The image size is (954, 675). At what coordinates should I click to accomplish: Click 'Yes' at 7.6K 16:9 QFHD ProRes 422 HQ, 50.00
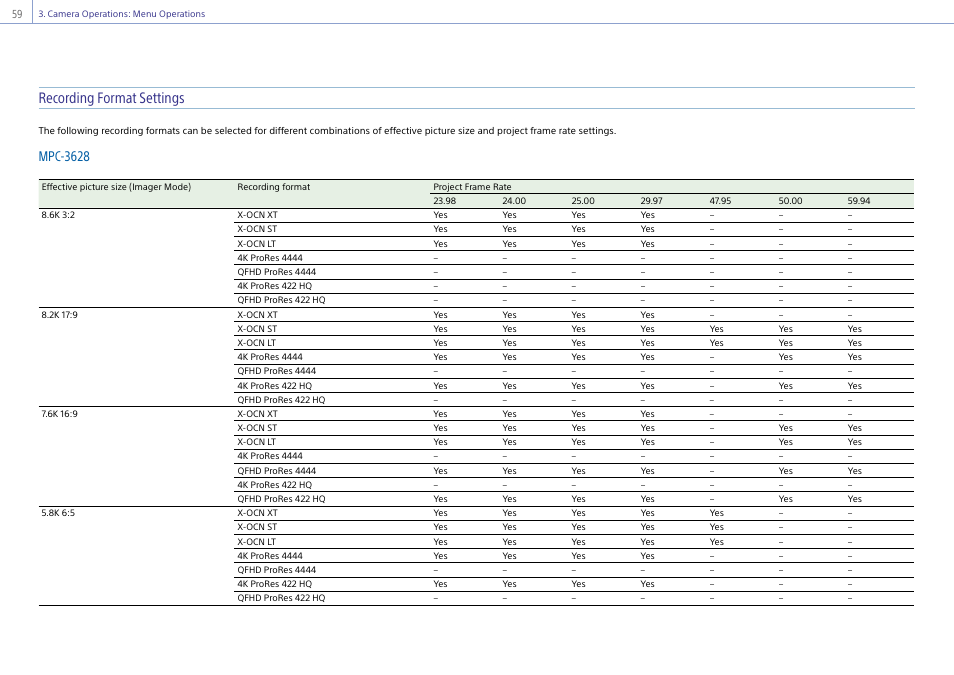(785, 499)
